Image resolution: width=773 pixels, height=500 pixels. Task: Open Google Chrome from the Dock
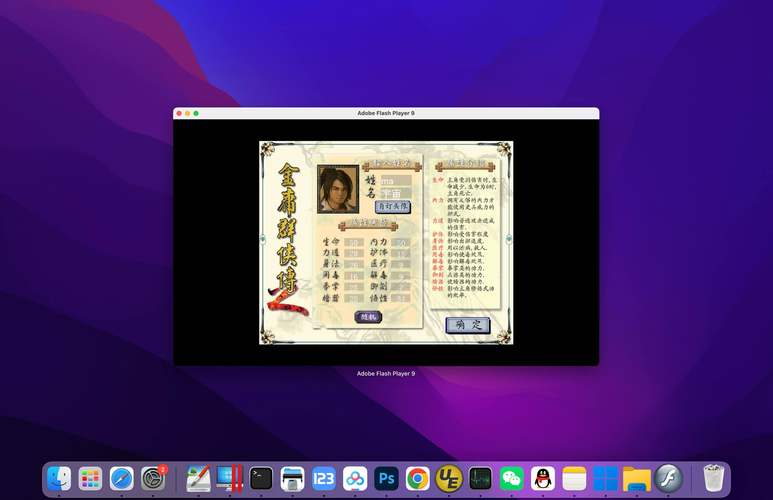(x=418, y=478)
